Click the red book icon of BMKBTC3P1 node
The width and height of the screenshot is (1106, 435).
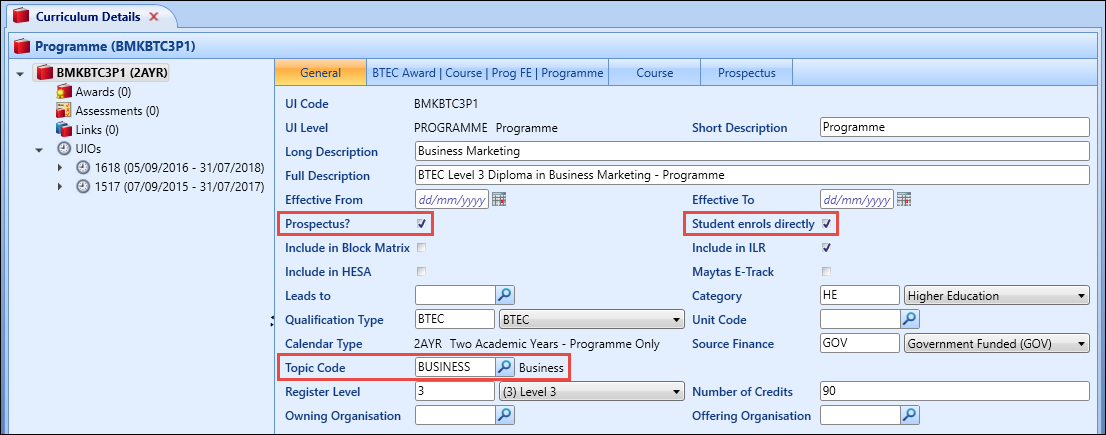pyautogui.click(x=44, y=71)
